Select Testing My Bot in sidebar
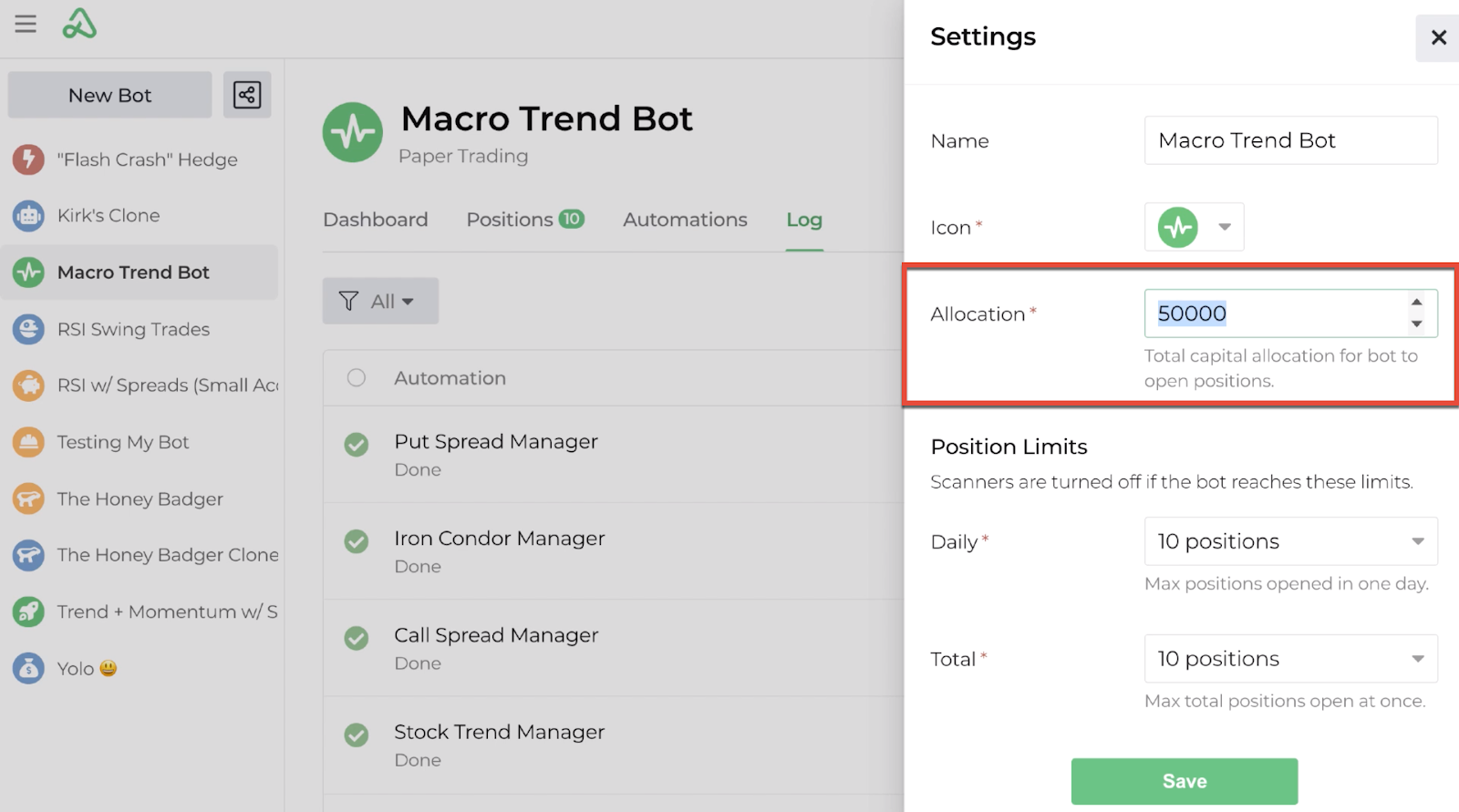 pos(140,442)
